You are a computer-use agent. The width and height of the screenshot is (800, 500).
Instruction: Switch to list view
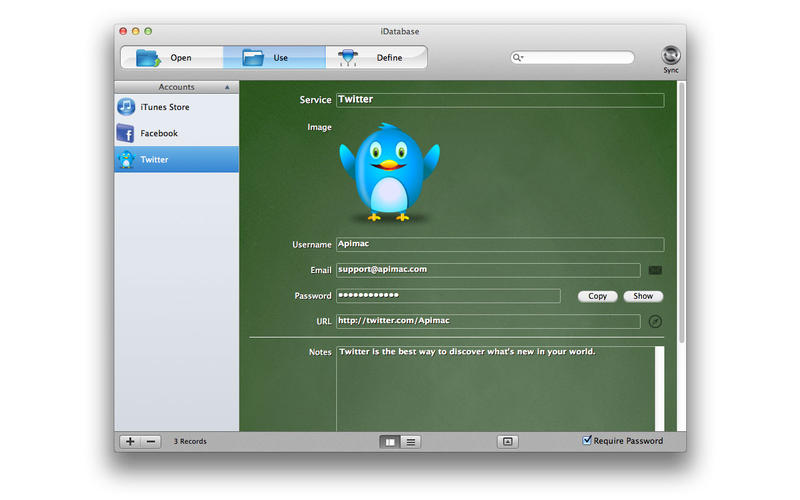[411, 442]
